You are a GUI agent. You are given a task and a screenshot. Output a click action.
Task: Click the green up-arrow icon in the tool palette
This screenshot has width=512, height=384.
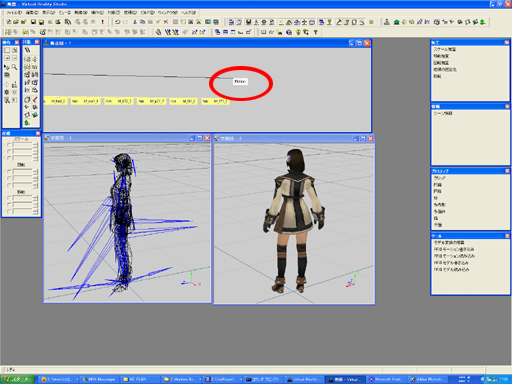pyautogui.click(x=27, y=123)
